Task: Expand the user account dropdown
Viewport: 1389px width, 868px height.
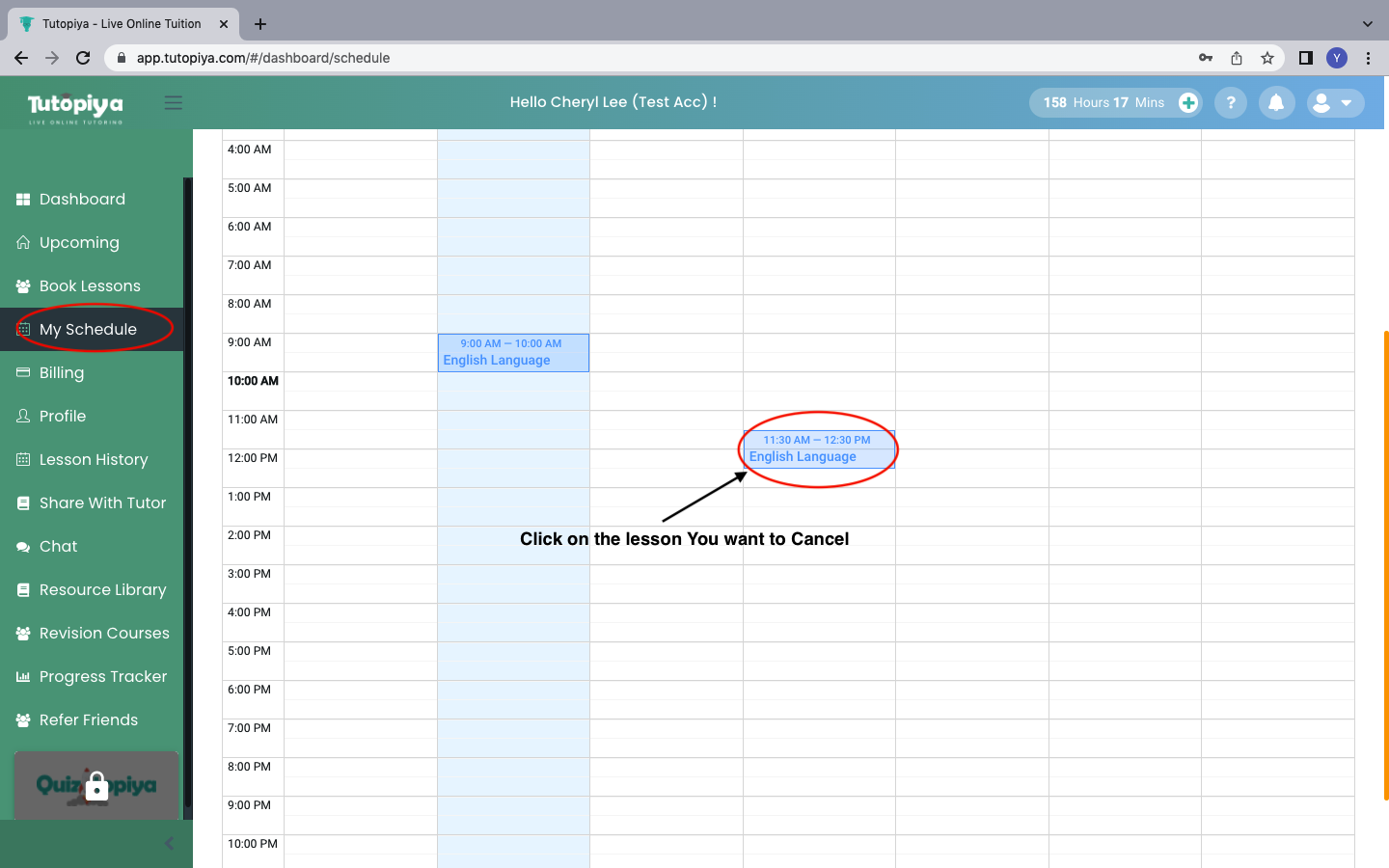Action: click(1335, 103)
